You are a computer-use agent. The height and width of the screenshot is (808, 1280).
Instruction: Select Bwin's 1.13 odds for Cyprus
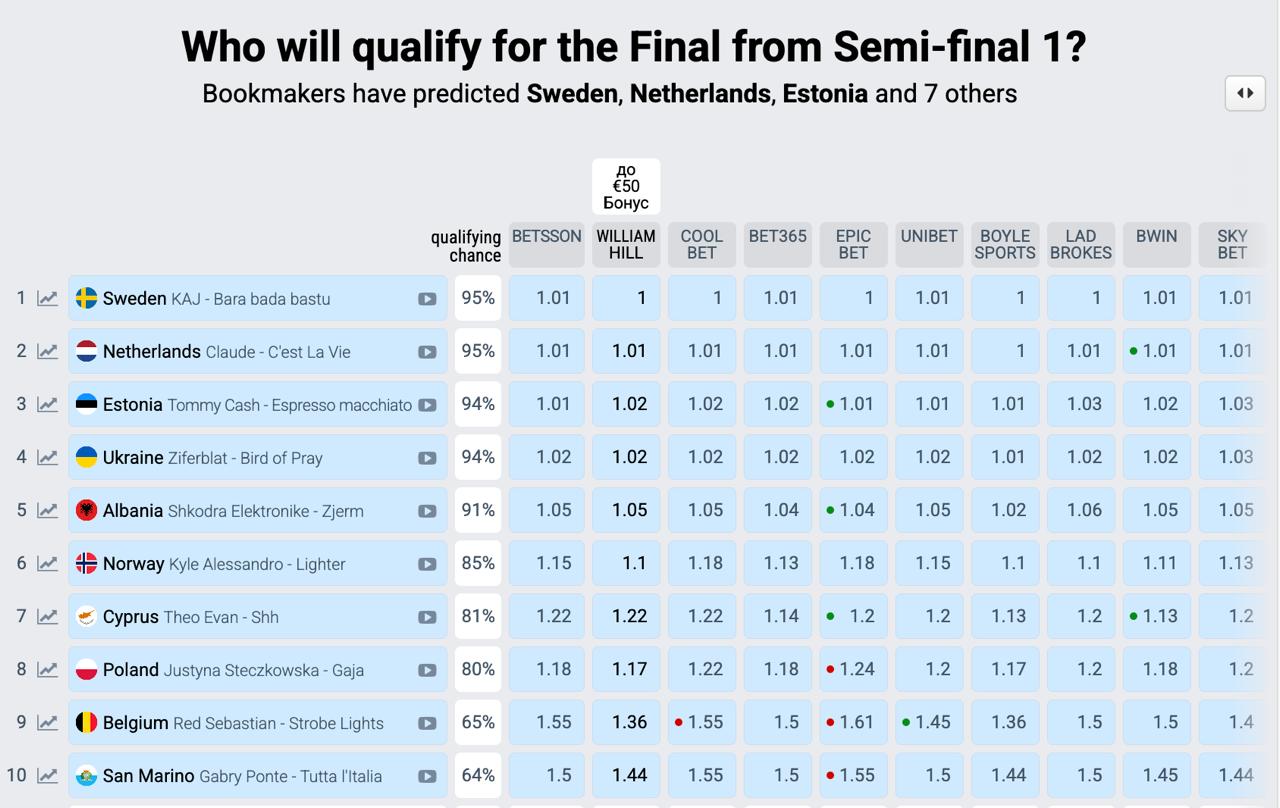pyautogui.click(x=1157, y=616)
